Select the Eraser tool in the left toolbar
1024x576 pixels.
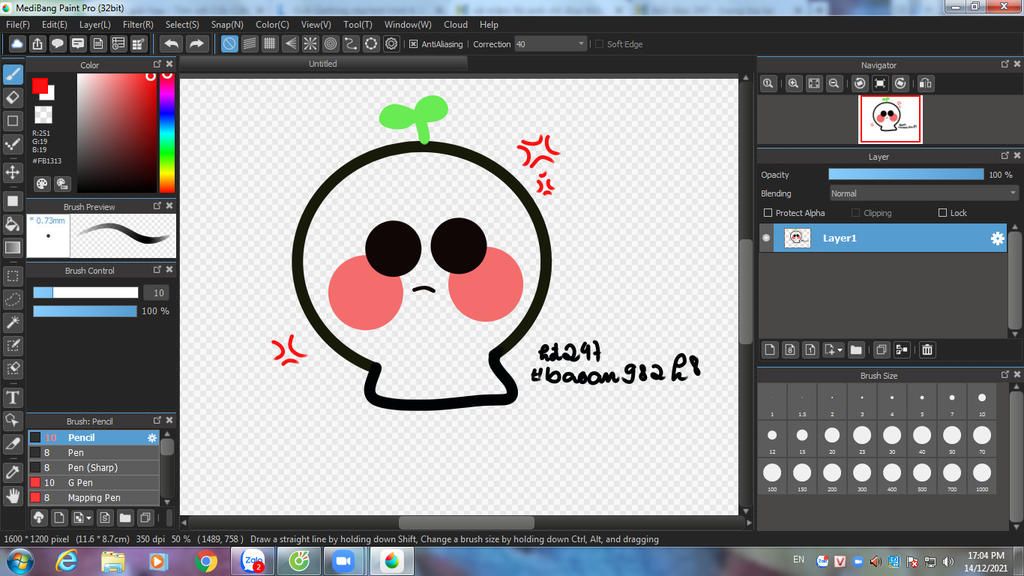coord(13,97)
